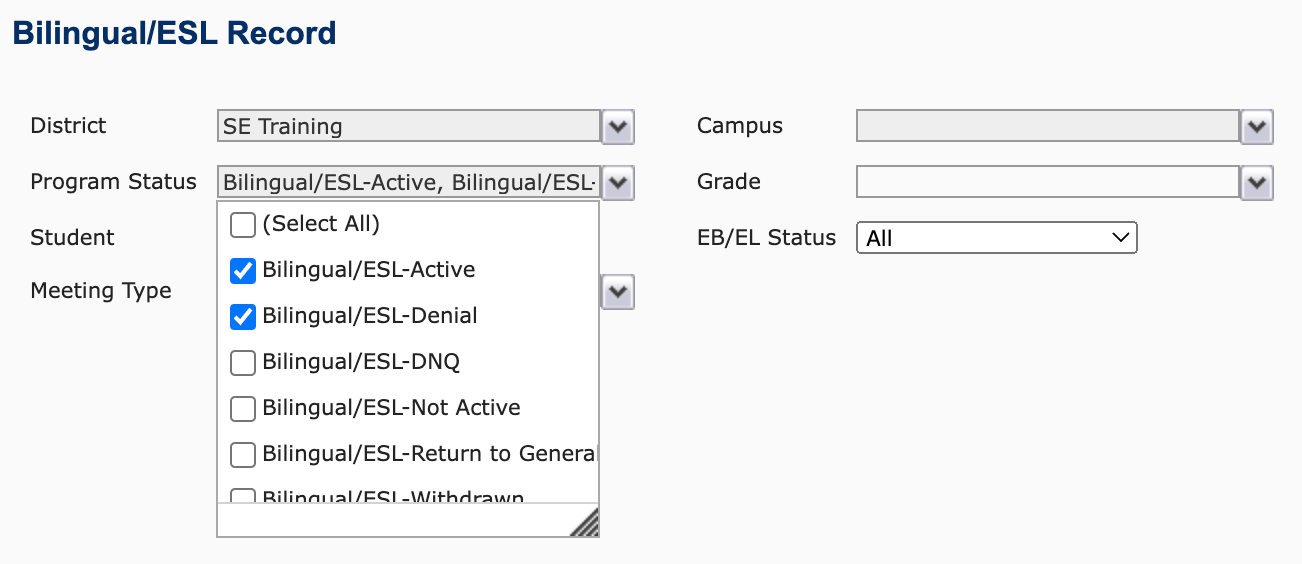Screen dimensions: 1302x564
Task: Enable the Bilingual/ESL-DNQ checkbox
Action: click(243, 362)
